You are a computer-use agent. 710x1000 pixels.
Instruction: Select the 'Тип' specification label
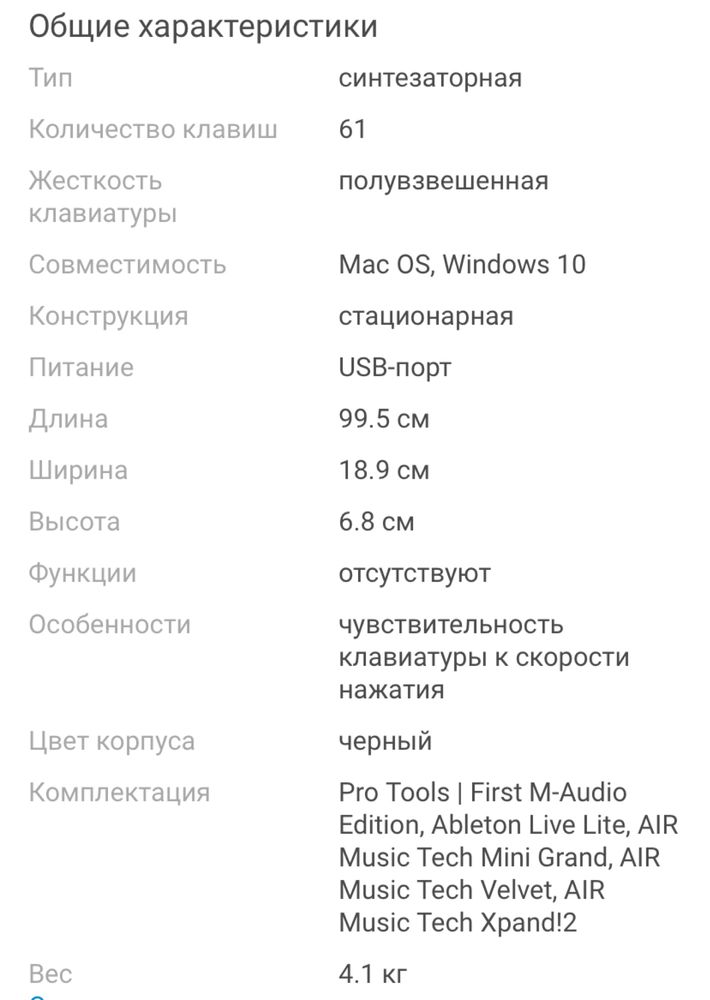(x=50, y=78)
